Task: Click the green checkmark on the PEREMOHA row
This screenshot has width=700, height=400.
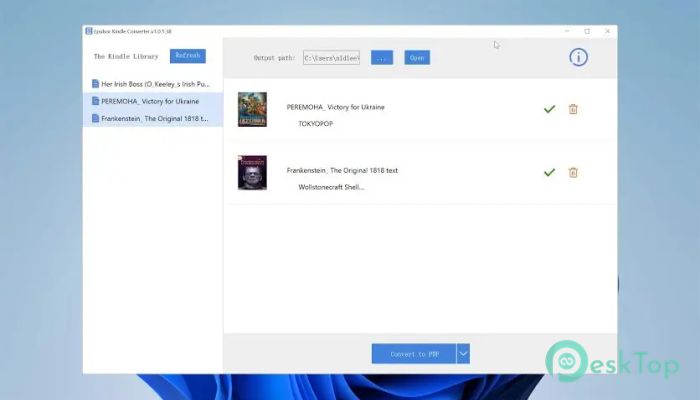Action: click(549, 109)
